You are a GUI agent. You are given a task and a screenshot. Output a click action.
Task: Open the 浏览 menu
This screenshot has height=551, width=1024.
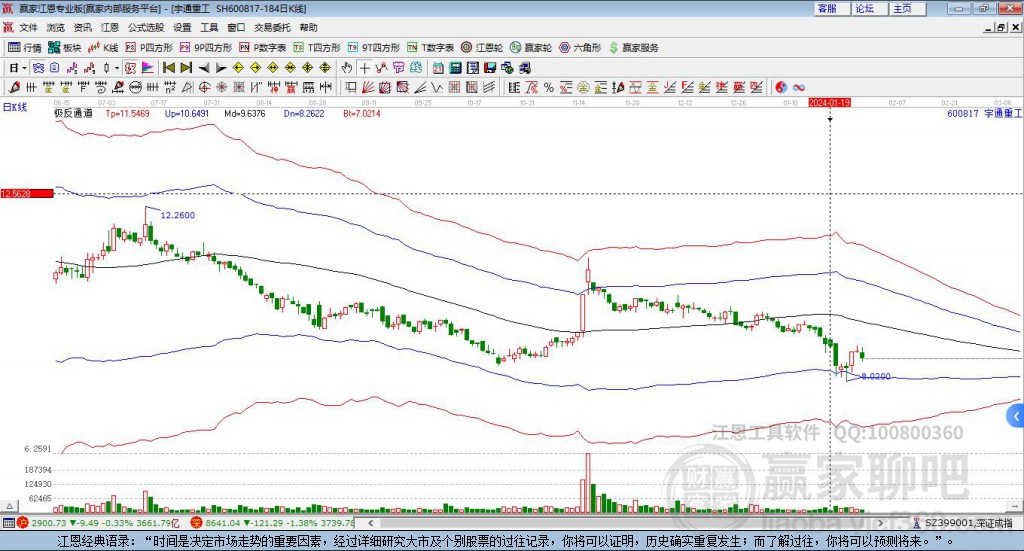point(56,27)
